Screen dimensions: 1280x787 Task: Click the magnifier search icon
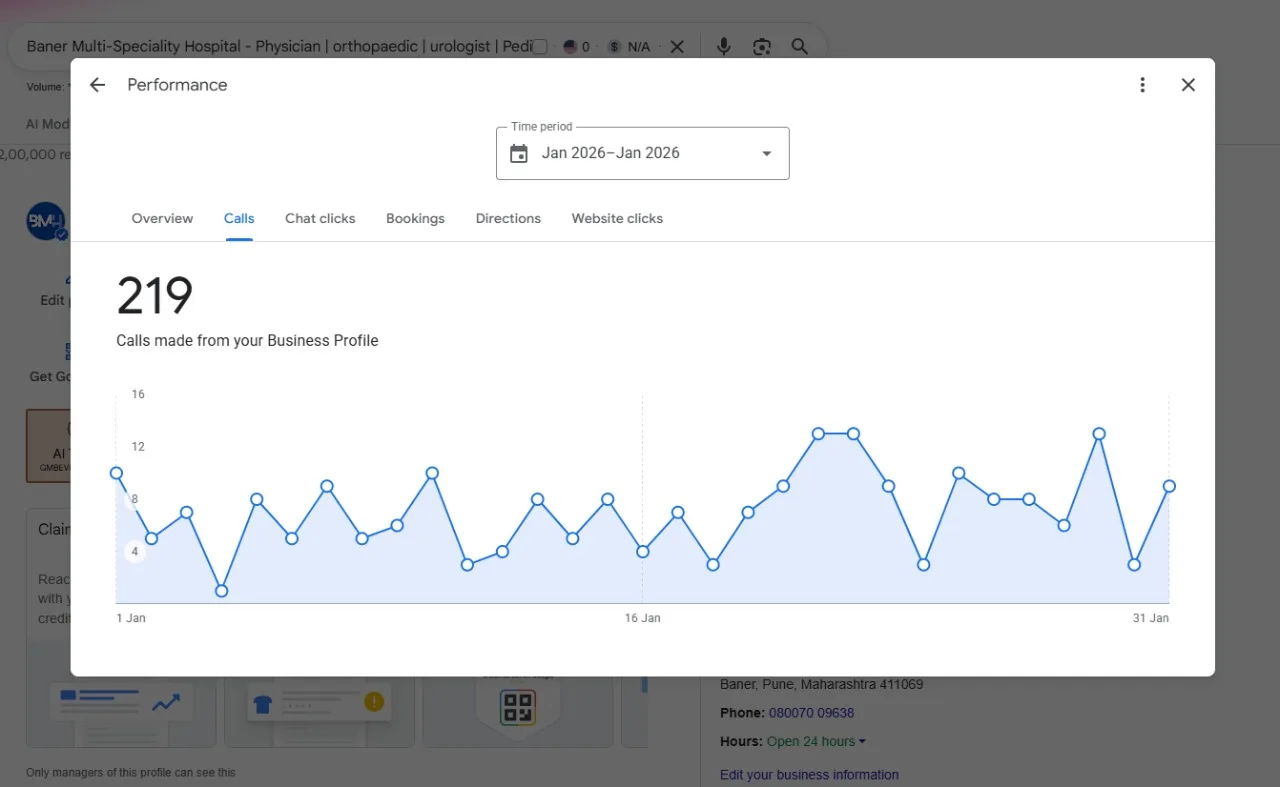coord(799,46)
